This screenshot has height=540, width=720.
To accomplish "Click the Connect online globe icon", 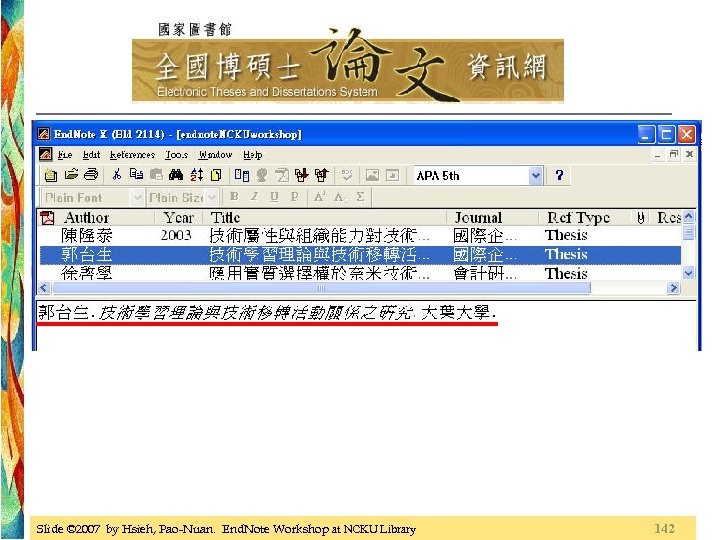I will point(262,175).
